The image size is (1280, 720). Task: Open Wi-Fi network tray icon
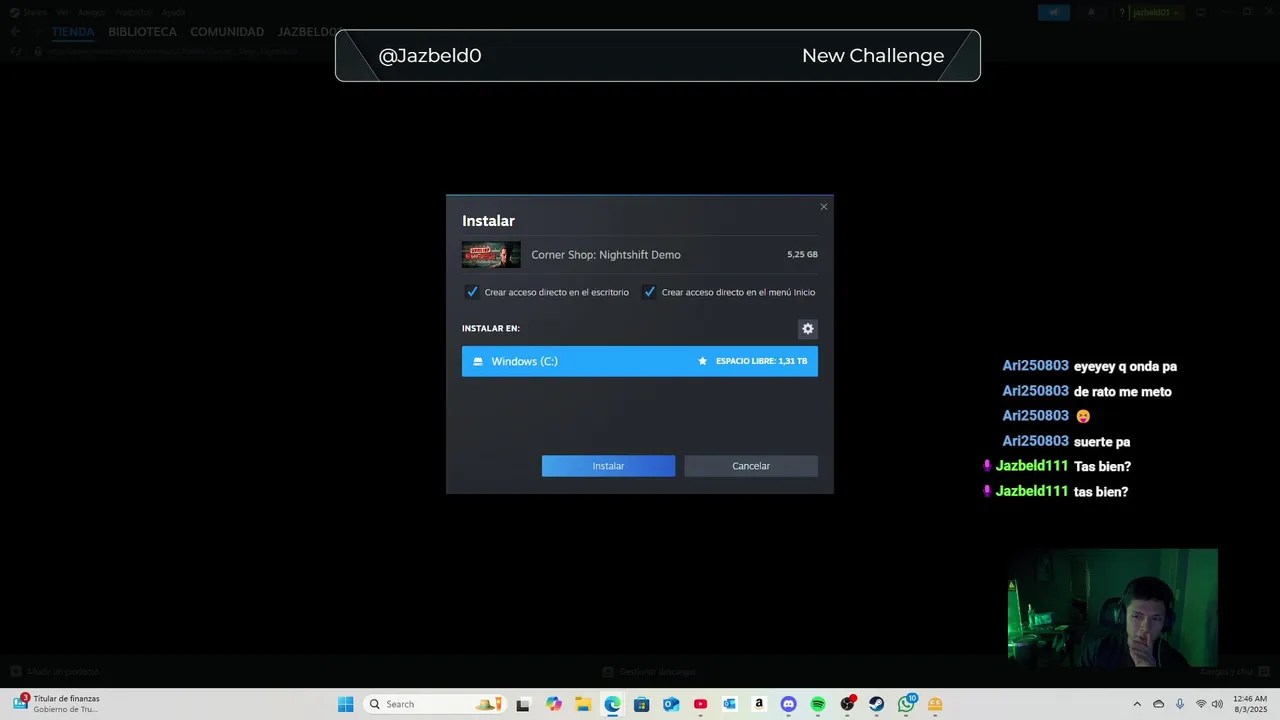(1201, 704)
